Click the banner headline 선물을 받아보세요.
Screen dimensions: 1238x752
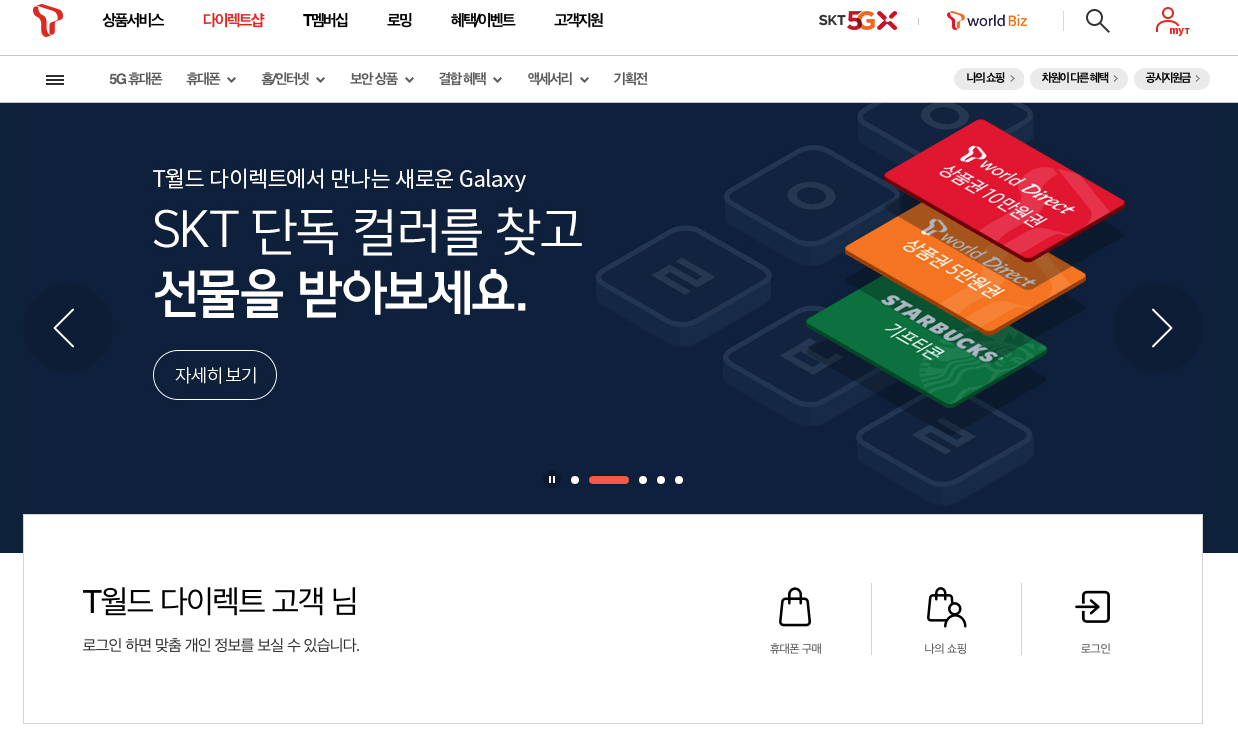340,293
